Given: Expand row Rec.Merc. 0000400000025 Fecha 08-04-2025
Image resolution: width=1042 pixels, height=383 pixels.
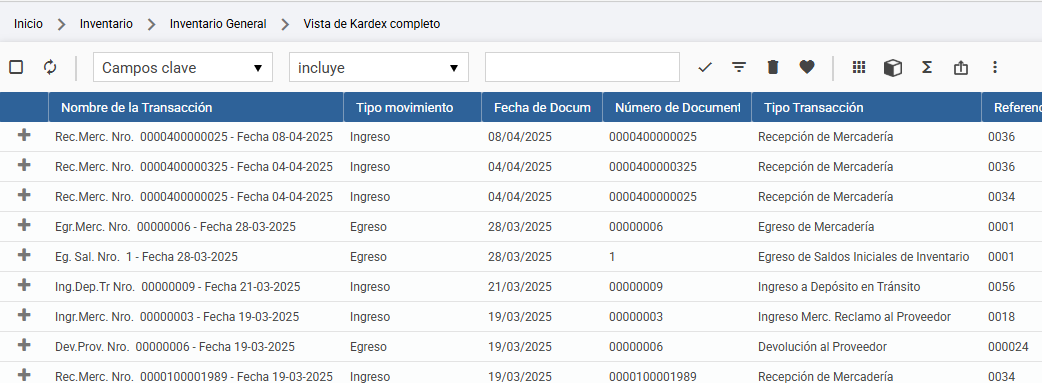Looking at the screenshot, I should [x=24, y=135].
